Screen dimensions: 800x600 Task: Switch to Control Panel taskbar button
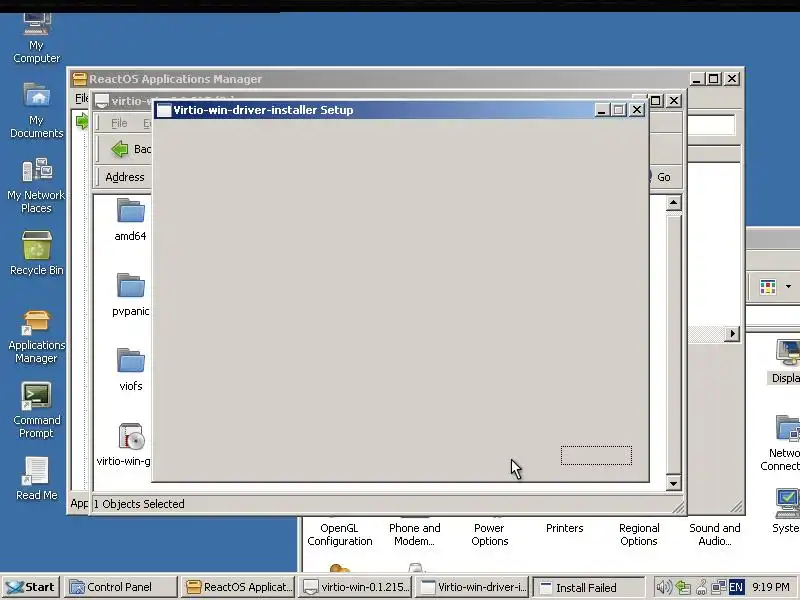120,587
